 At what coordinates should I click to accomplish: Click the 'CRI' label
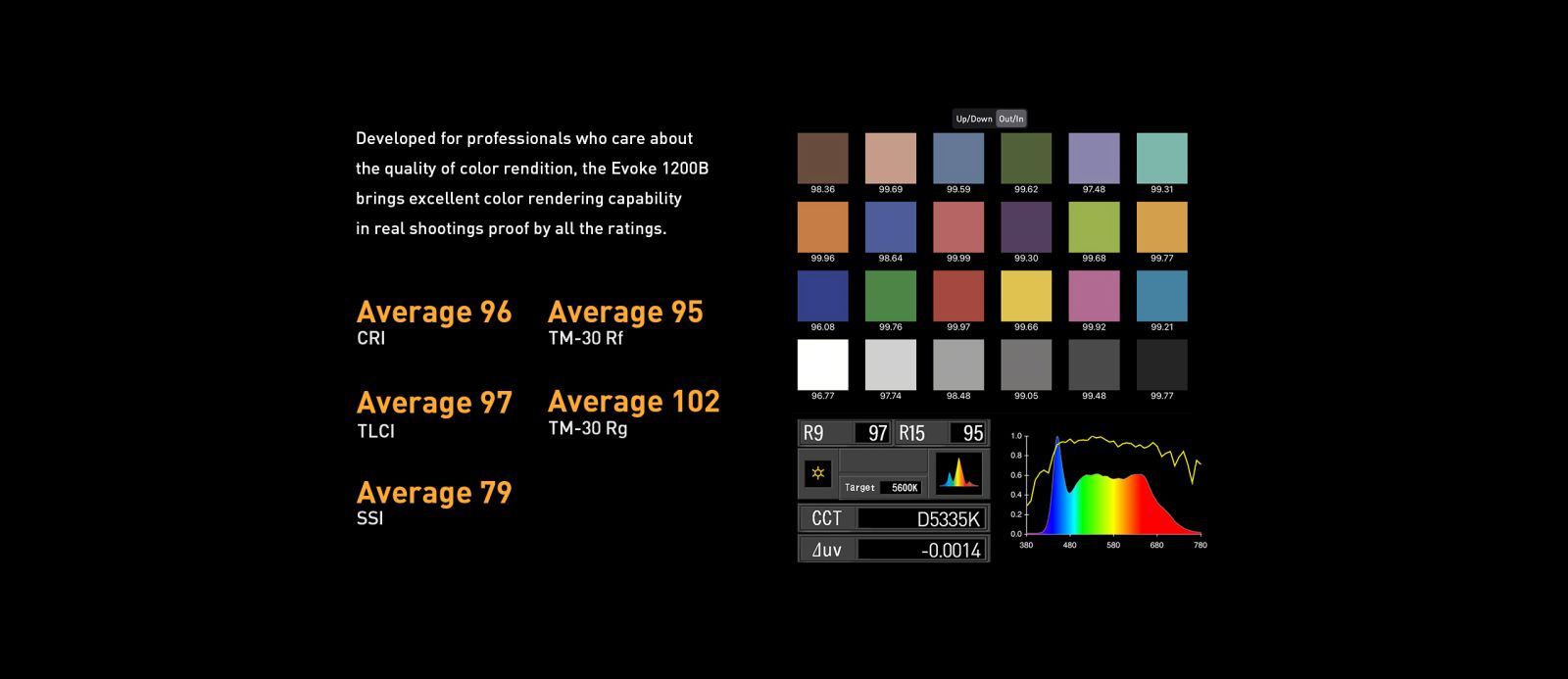click(x=370, y=339)
